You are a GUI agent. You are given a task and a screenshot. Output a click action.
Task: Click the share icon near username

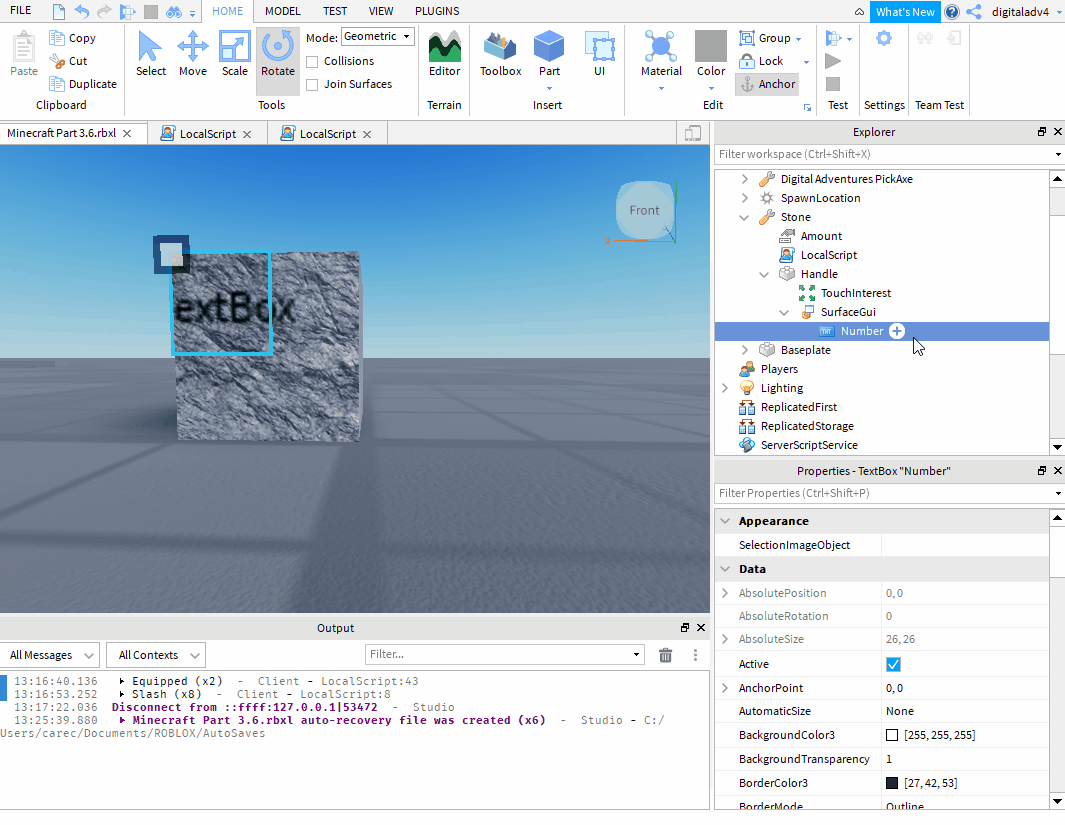[x=974, y=12]
